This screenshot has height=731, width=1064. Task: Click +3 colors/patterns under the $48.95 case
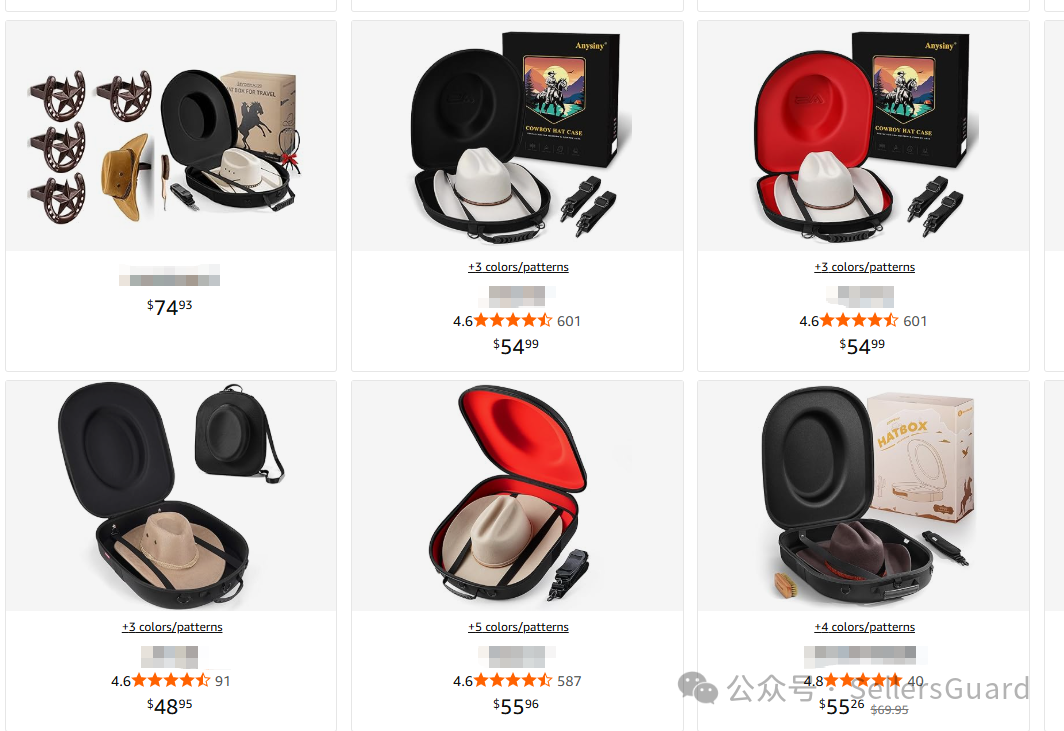point(172,627)
